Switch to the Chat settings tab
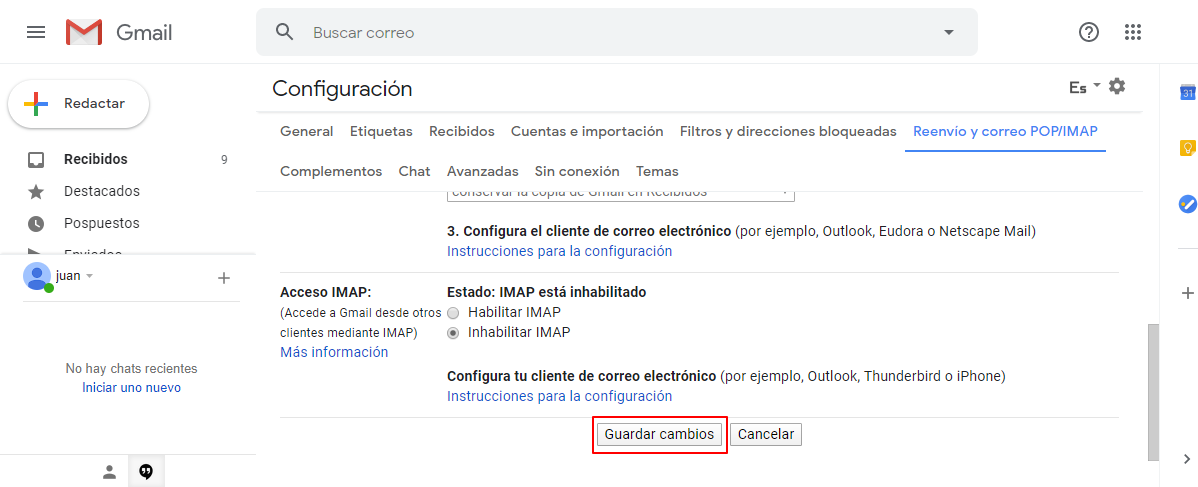 pyautogui.click(x=414, y=171)
